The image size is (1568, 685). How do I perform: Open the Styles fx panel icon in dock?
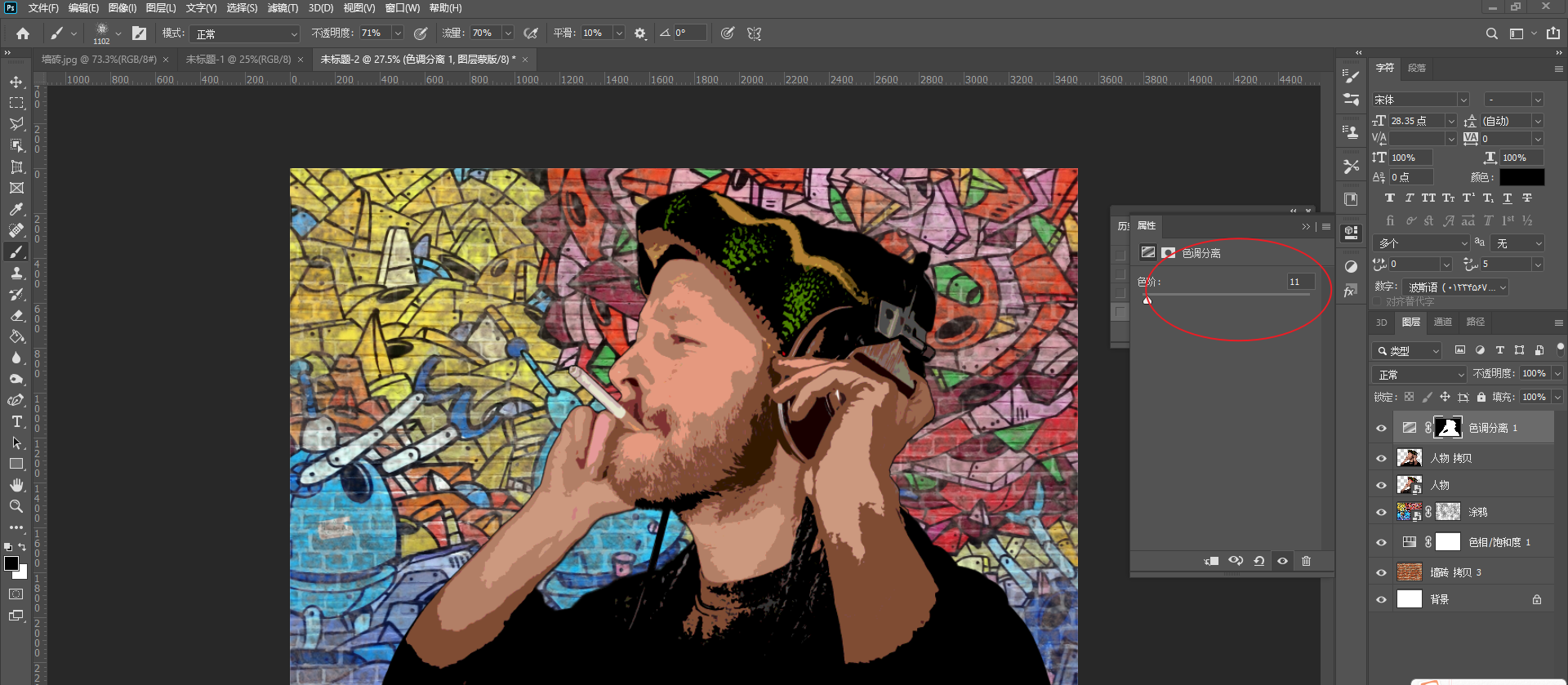coord(1350,291)
